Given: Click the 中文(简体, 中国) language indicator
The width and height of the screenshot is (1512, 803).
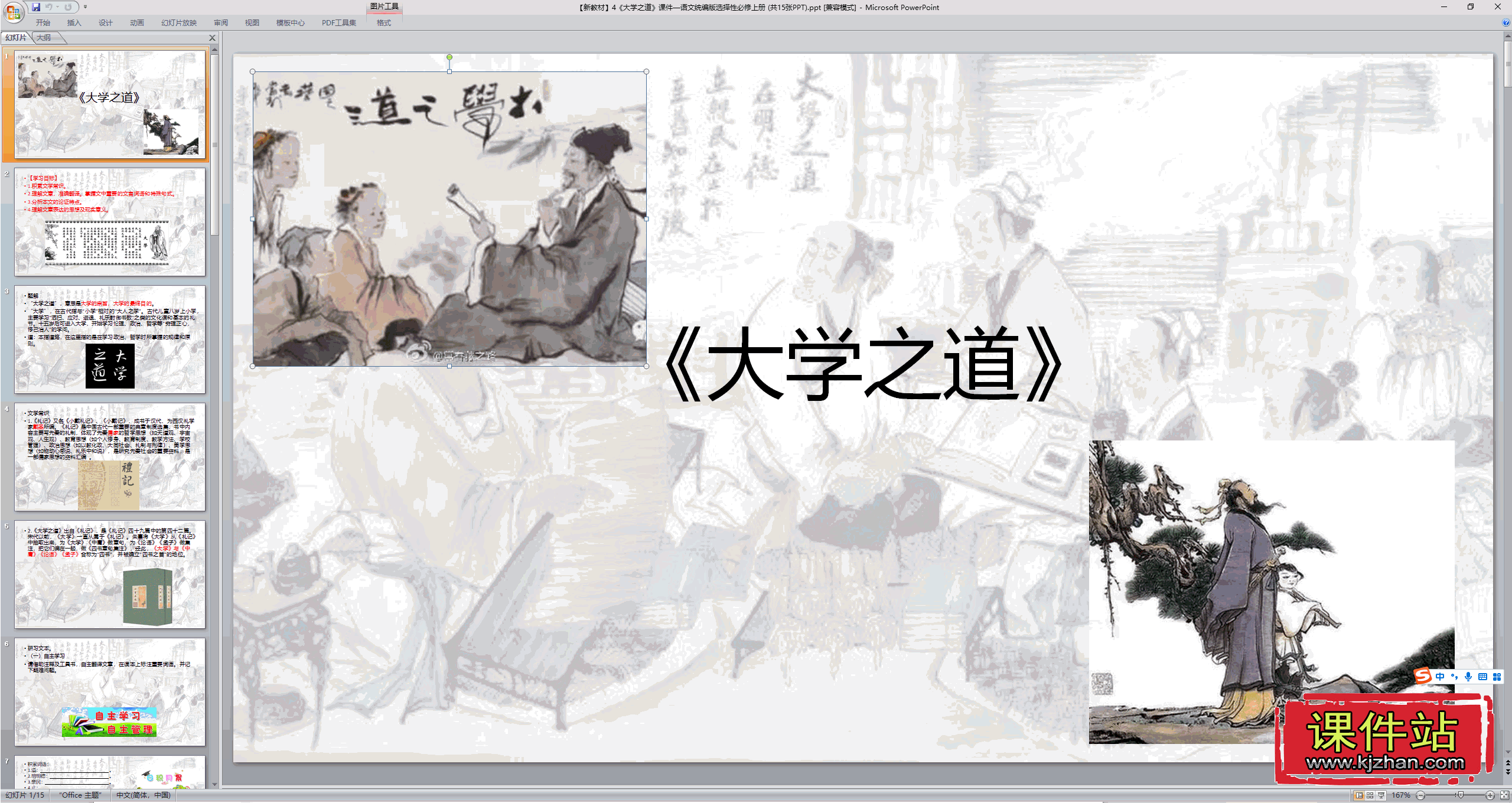Looking at the screenshot, I should point(143,795).
